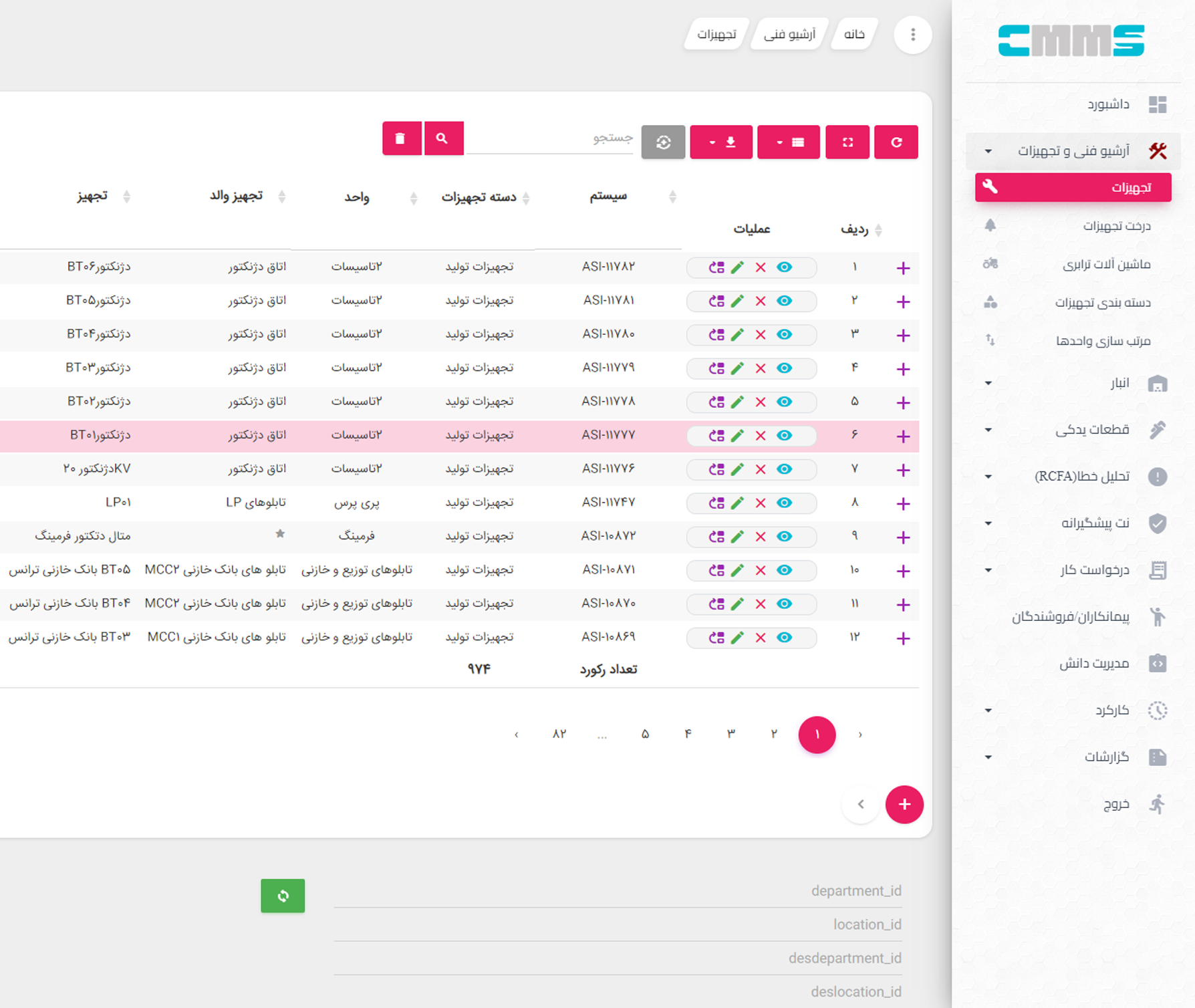The width and height of the screenshot is (1195, 1008).
Task: Click the pink refresh icon in toolbar
Action: pos(896,142)
